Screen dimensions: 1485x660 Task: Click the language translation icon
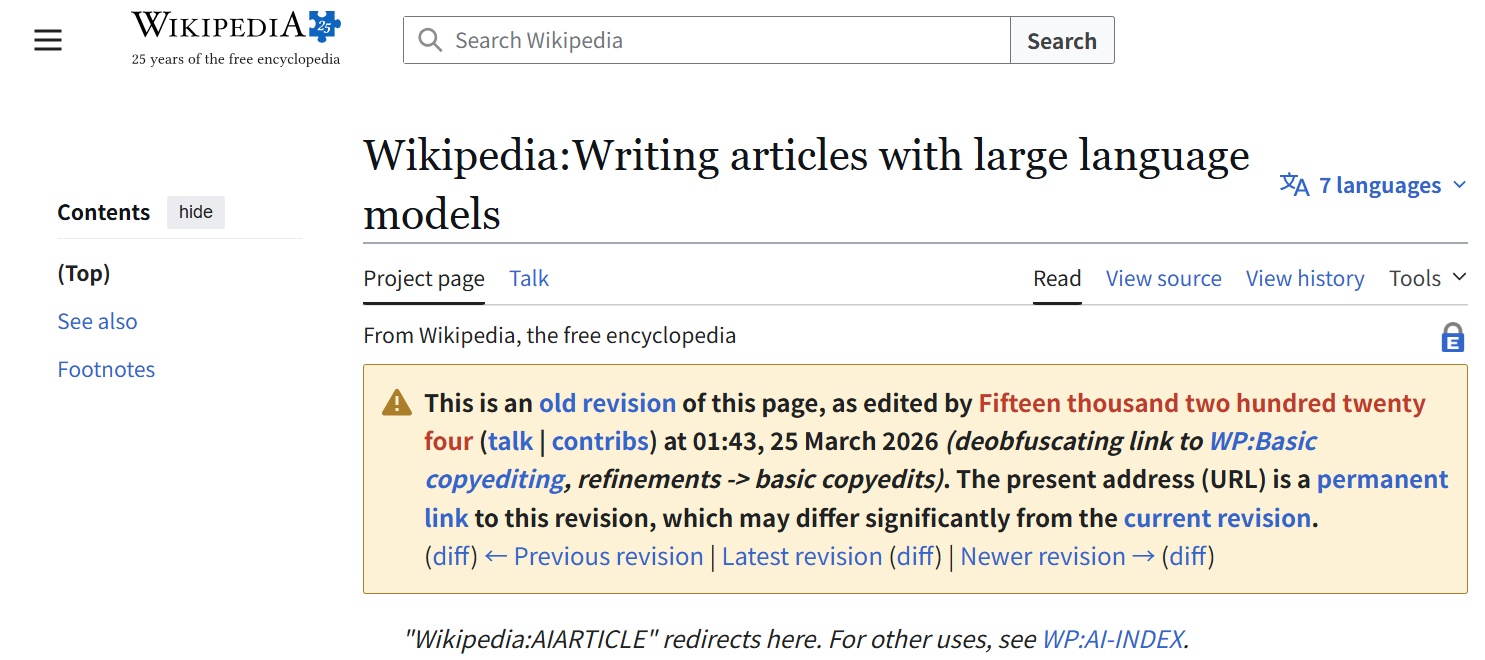[x=1294, y=185]
